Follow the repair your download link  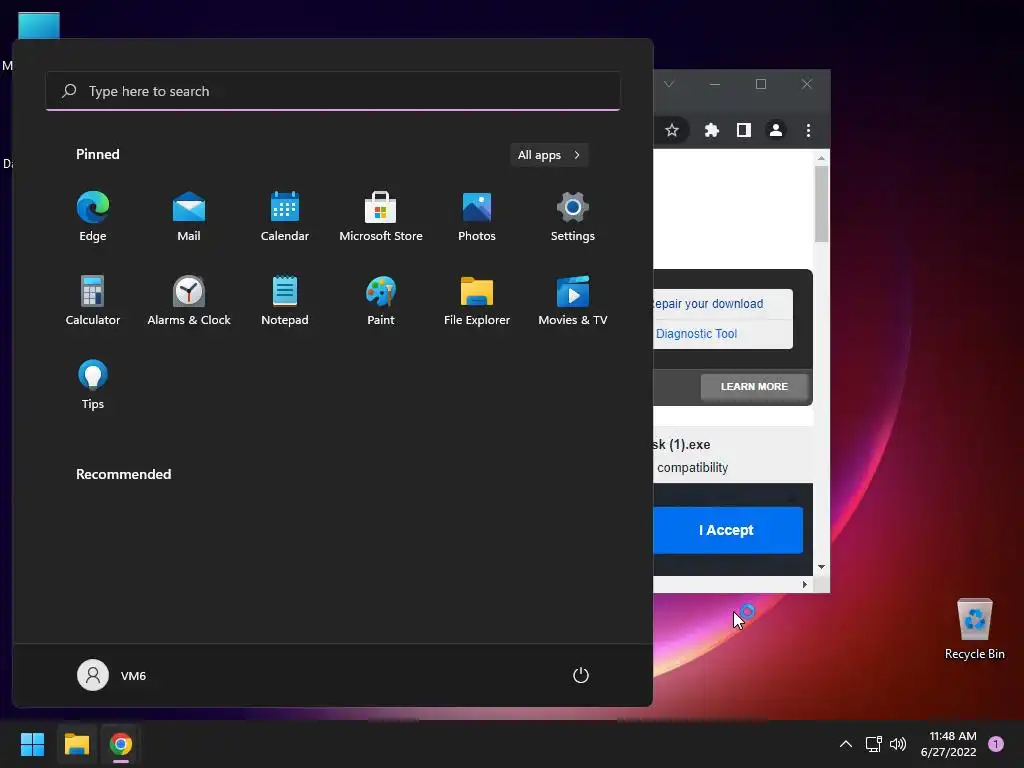(x=708, y=304)
